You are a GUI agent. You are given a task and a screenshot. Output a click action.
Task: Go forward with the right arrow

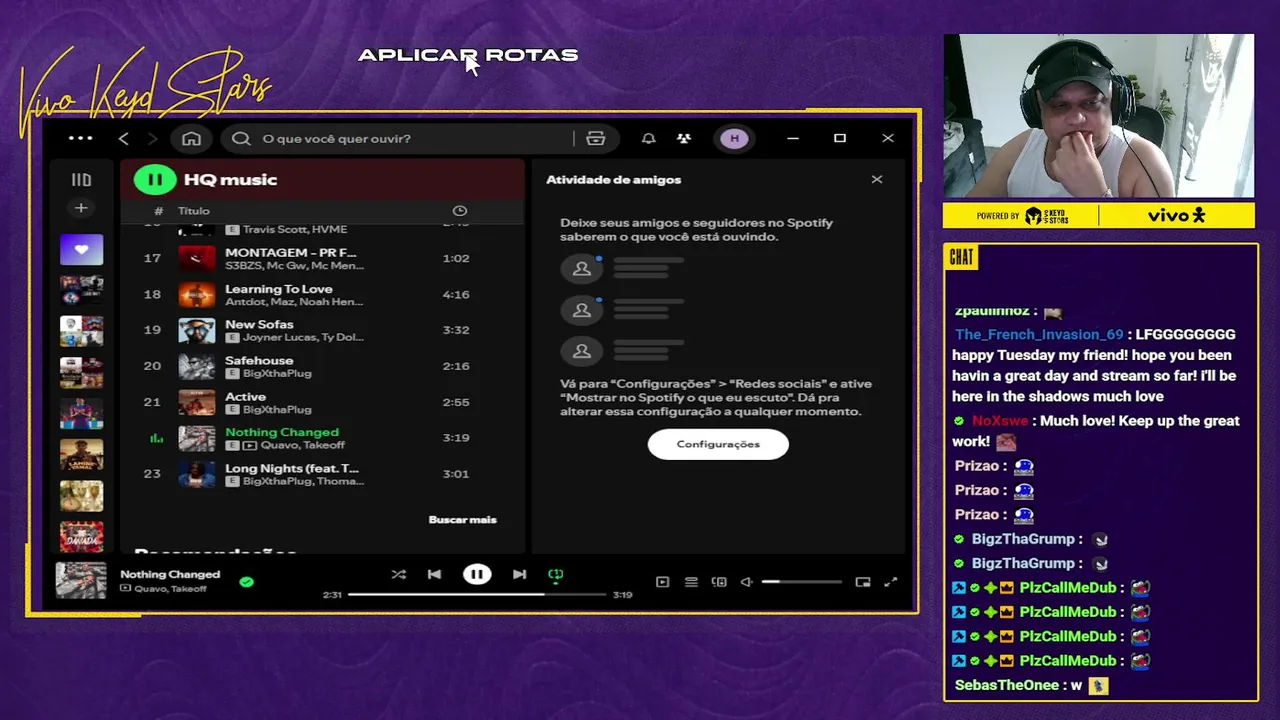(x=153, y=138)
